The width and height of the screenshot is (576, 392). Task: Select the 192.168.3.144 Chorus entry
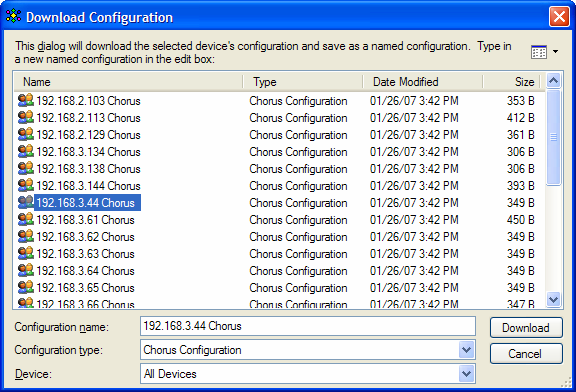tap(88, 186)
